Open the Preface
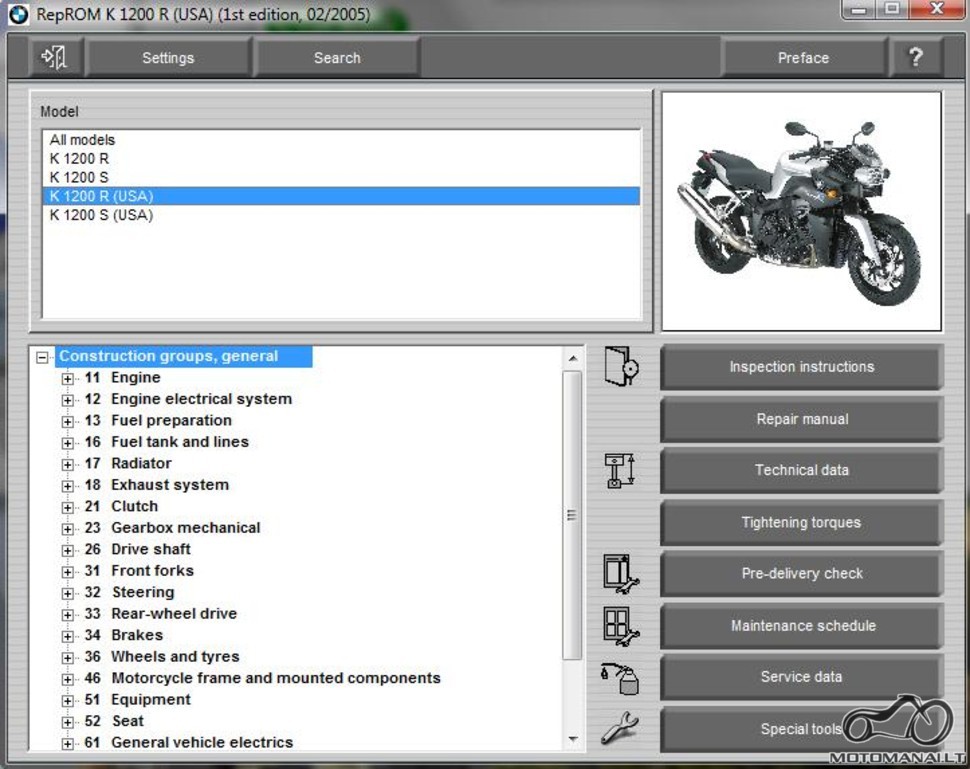 (803, 58)
